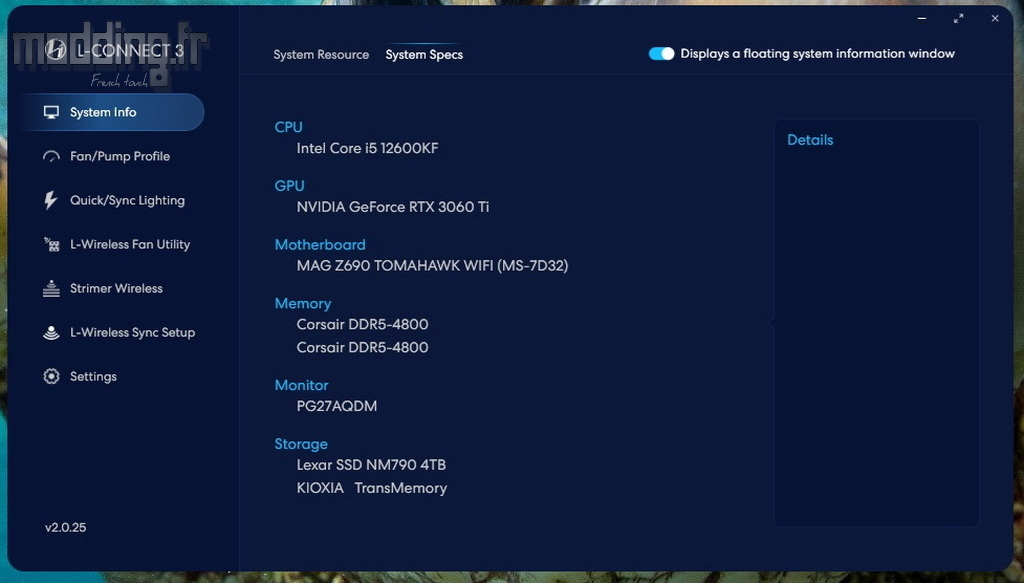The width and height of the screenshot is (1024, 583).
Task: Open L-Wireless Sync Setup
Action: (x=133, y=332)
